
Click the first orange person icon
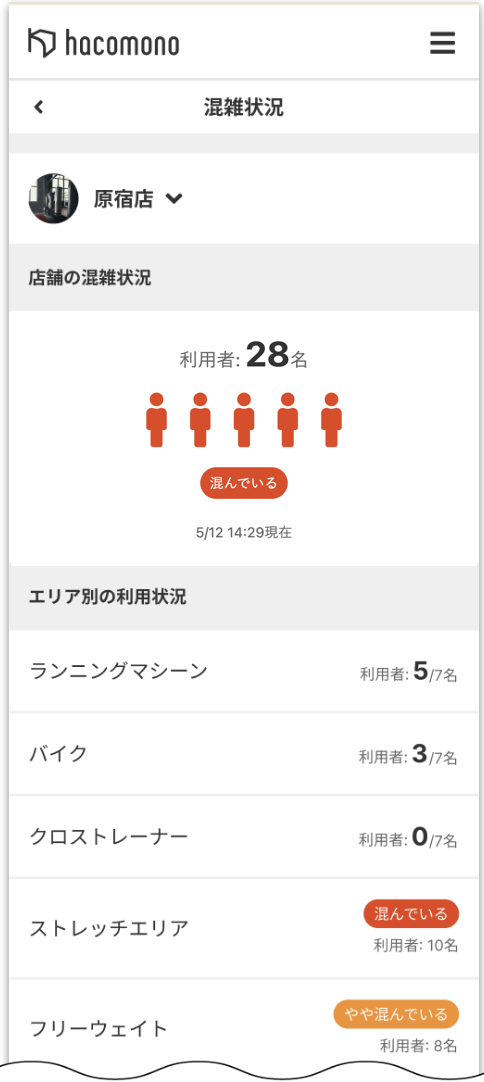(157, 420)
